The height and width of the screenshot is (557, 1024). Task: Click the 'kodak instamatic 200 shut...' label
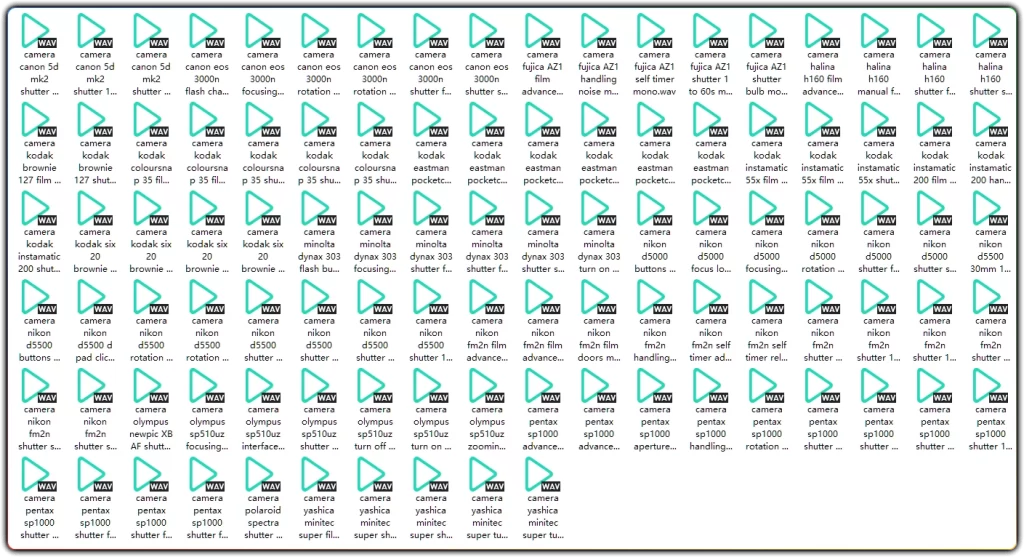39,251
